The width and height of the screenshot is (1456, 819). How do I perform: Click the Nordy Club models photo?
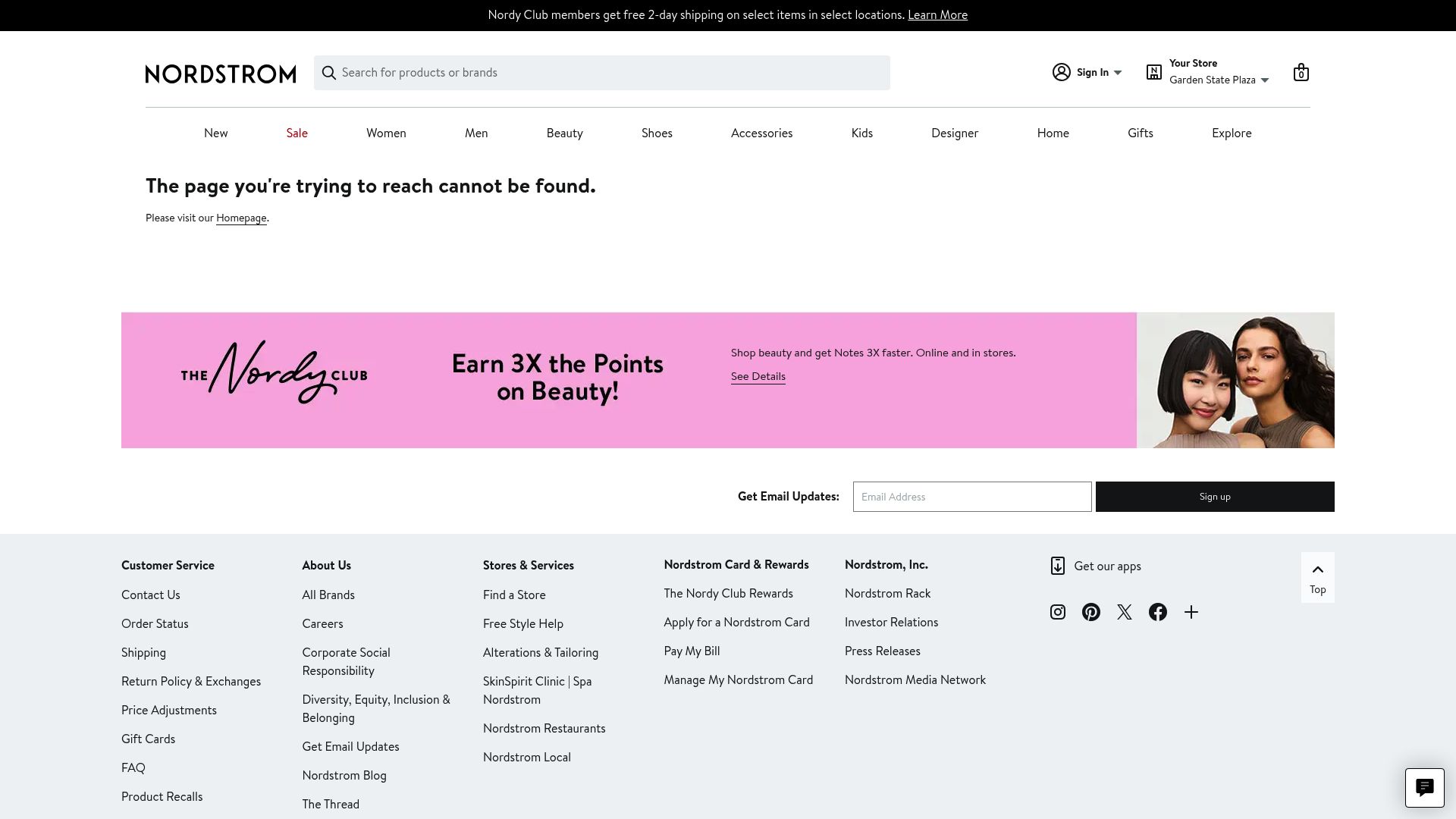click(1235, 381)
